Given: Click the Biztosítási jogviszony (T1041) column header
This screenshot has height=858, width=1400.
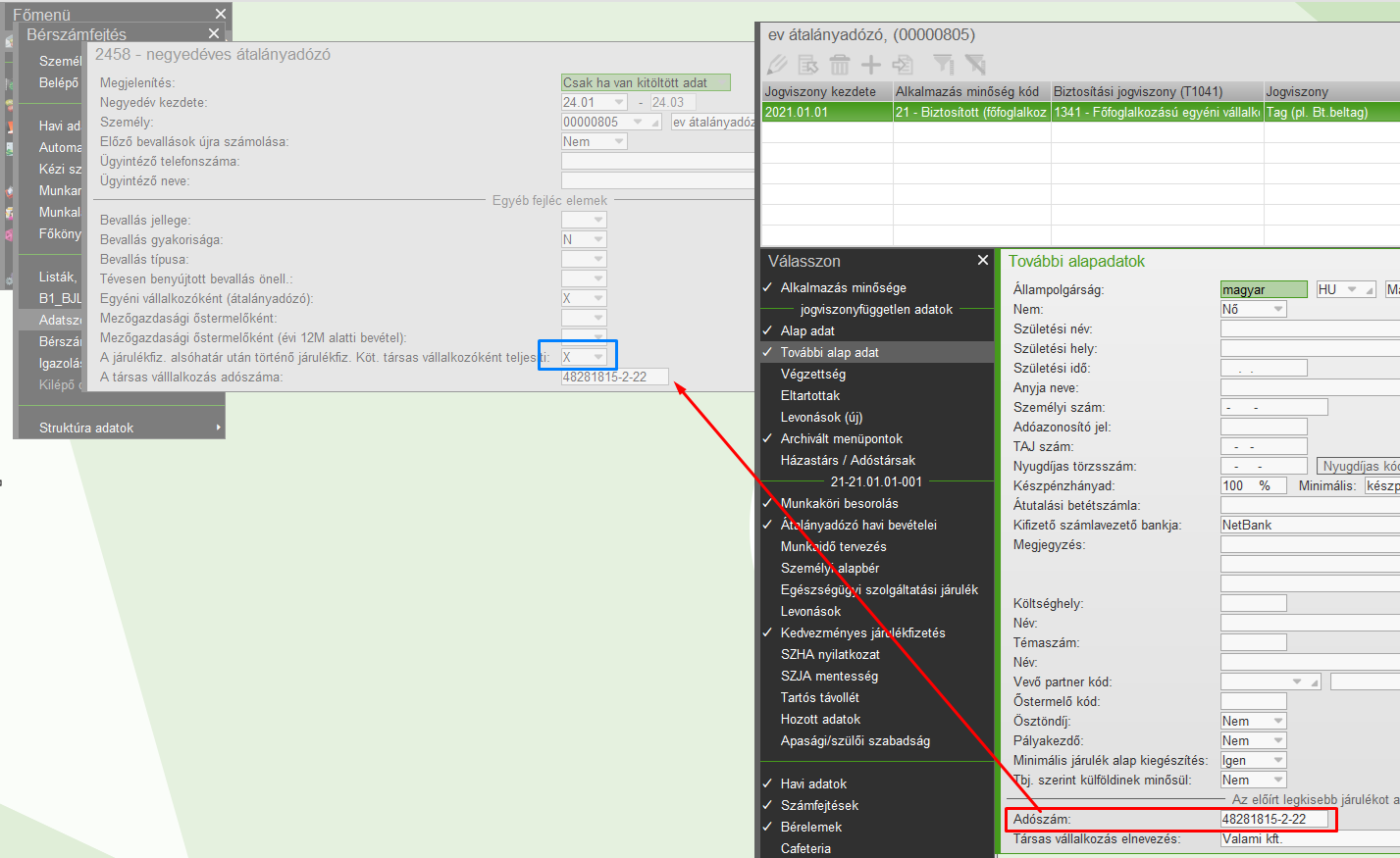Looking at the screenshot, I should coord(1157,91).
